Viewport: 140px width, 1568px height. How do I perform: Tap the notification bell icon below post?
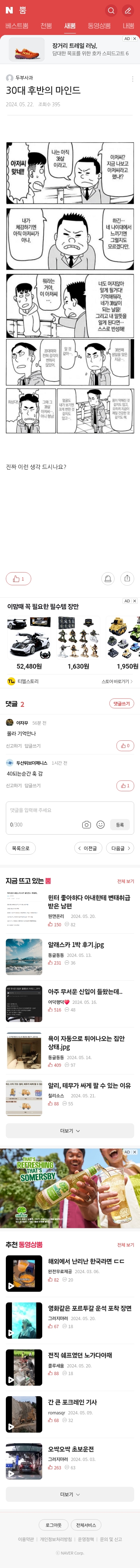[108, 578]
